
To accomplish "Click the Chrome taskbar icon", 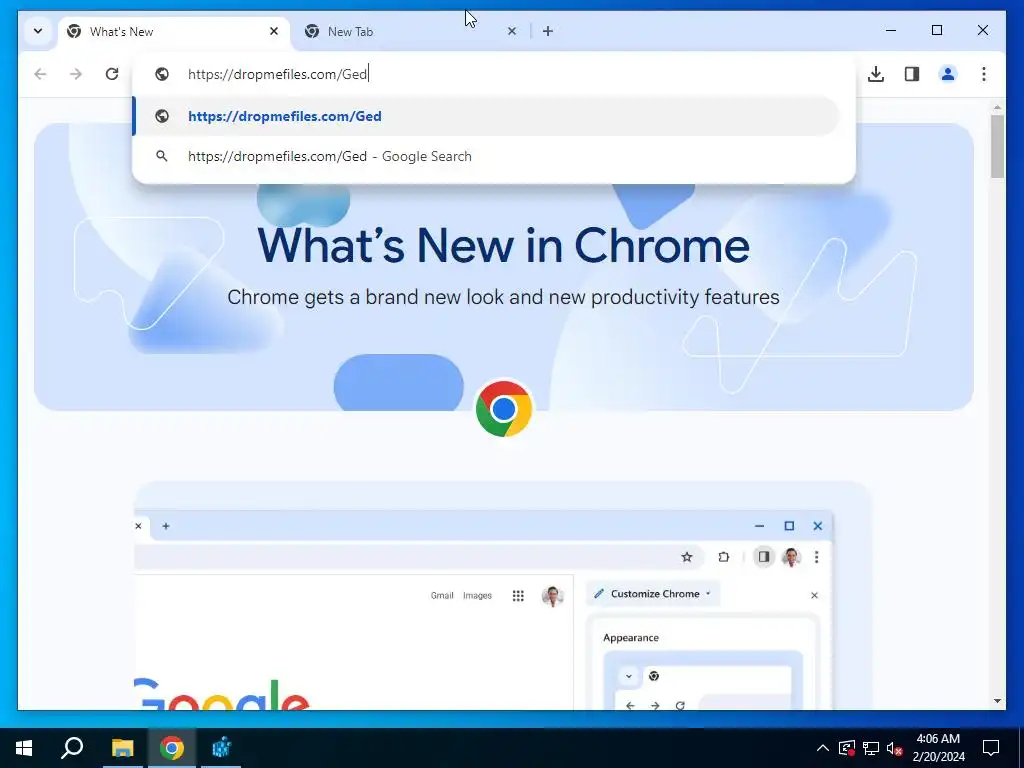I will tap(172, 748).
